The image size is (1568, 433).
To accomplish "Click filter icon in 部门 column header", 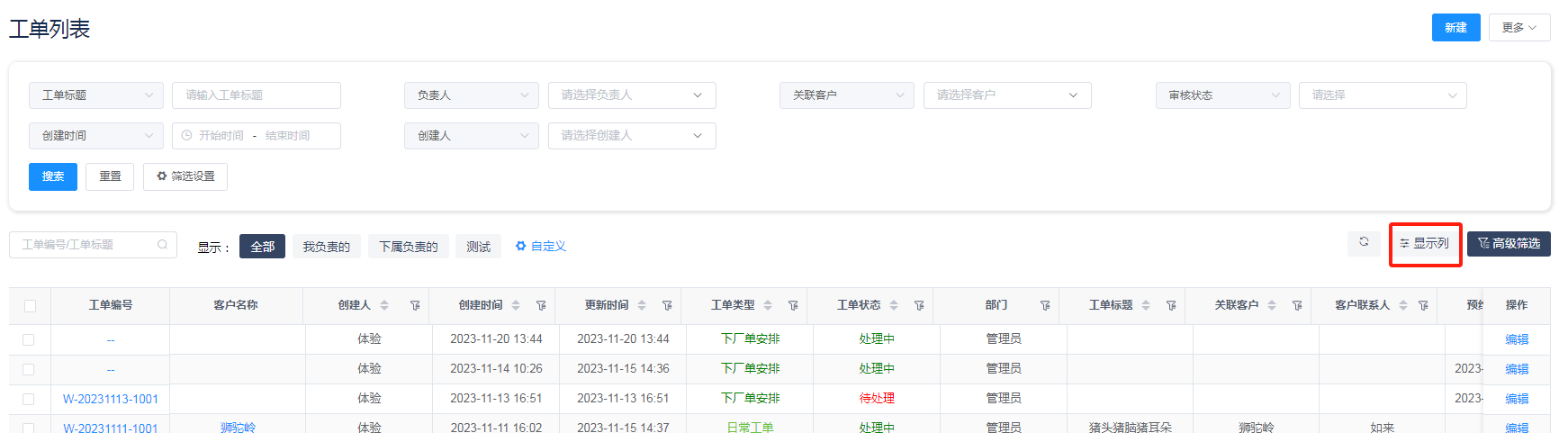I will click(x=1045, y=306).
